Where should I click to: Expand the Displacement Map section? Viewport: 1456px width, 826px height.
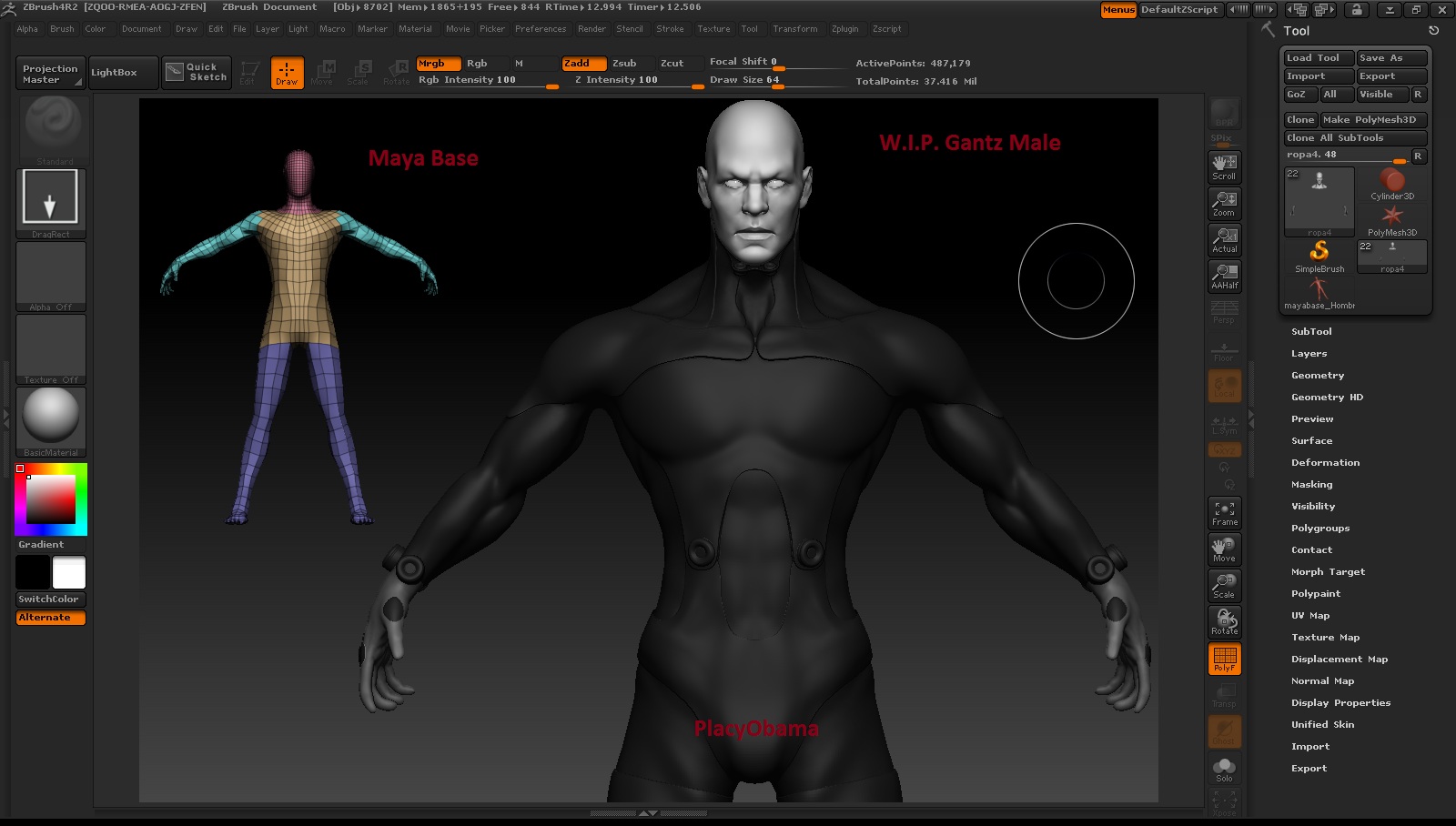1340,660
